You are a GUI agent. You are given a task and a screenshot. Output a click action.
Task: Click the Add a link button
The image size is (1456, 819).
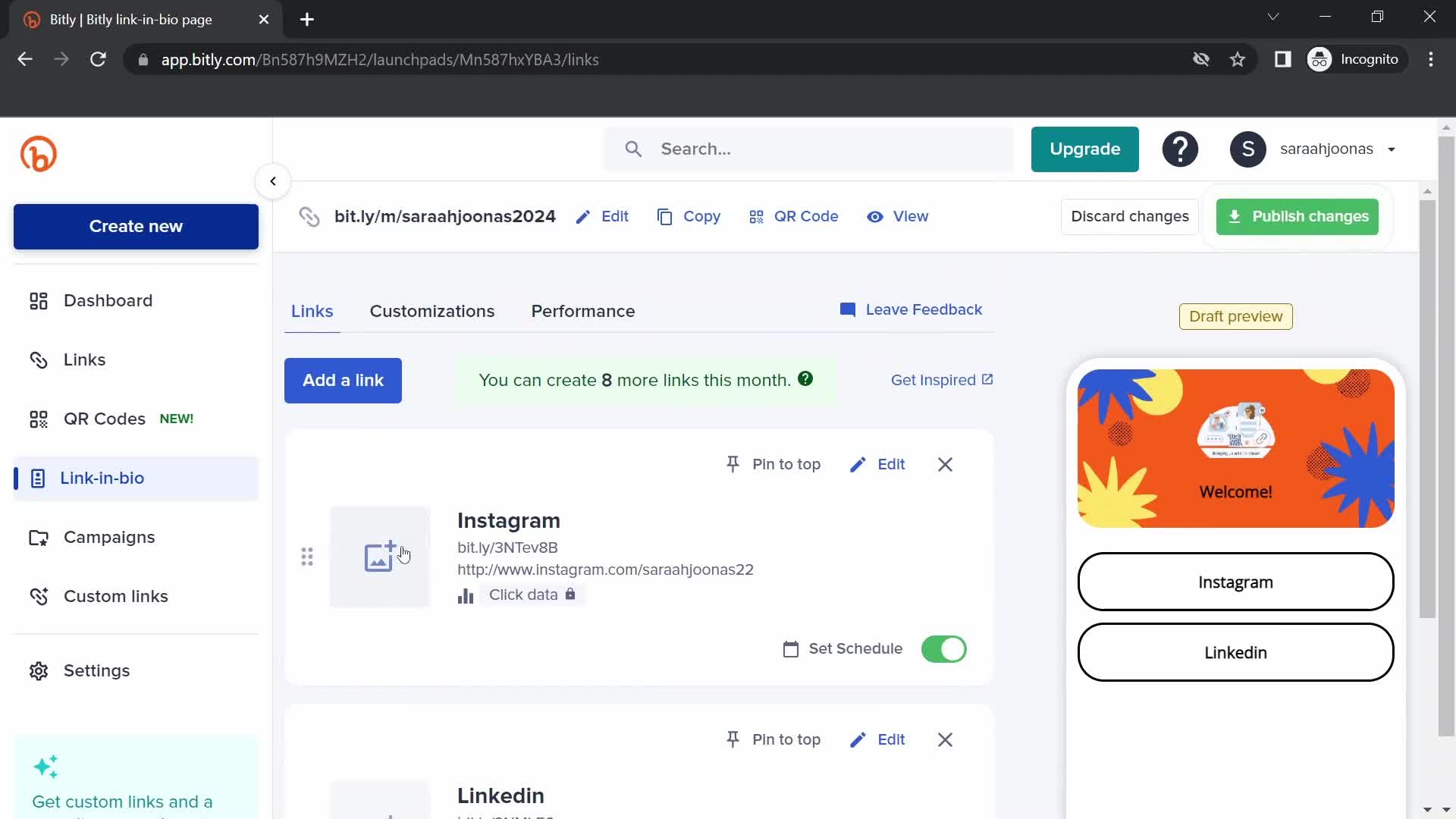343,380
